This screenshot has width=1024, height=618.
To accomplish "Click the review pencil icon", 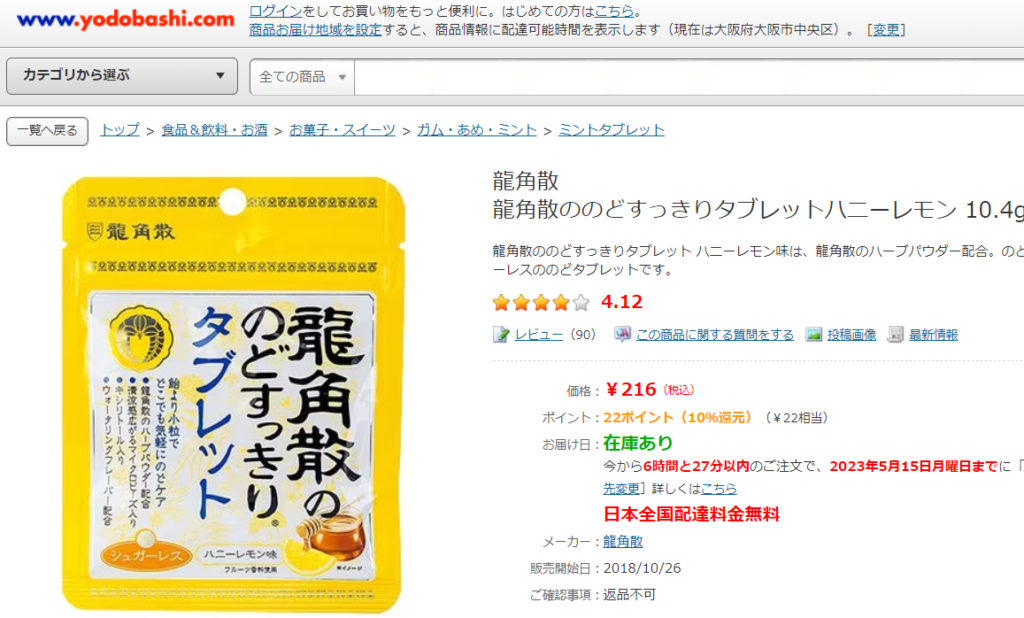I will click(501, 334).
